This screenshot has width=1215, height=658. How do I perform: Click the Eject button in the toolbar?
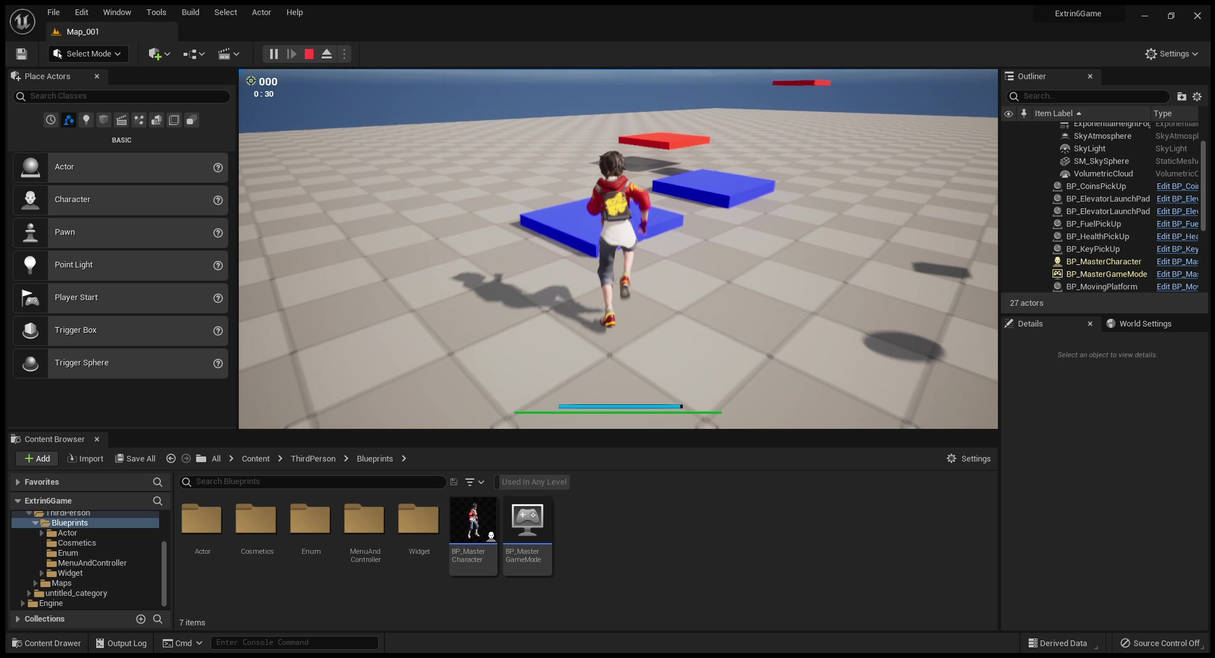327,54
